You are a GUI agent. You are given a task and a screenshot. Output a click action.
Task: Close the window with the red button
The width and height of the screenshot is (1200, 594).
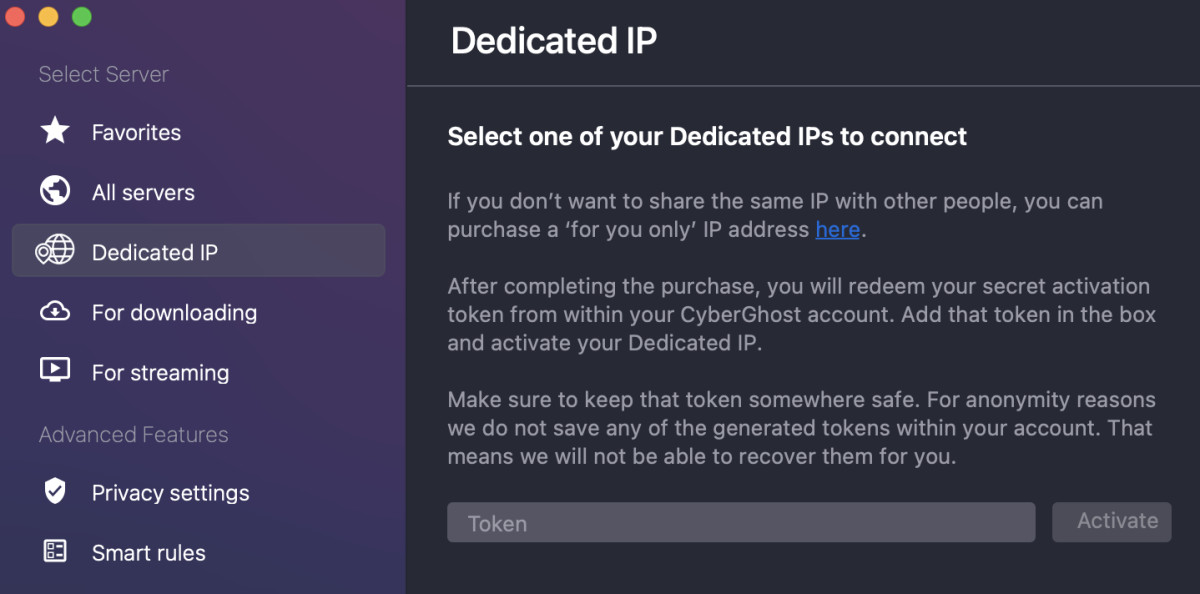14,17
